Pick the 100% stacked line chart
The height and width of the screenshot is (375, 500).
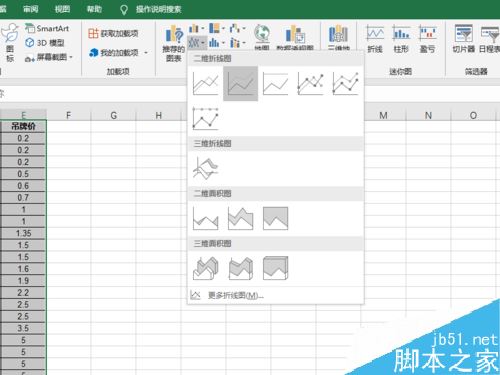tap(275, 84)
